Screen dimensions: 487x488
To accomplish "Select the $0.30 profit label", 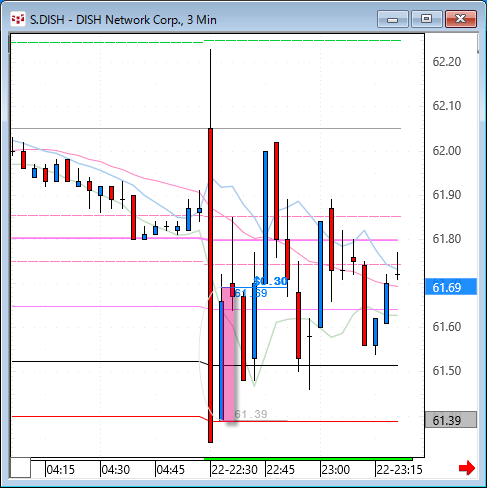I will tap(270, 281).
